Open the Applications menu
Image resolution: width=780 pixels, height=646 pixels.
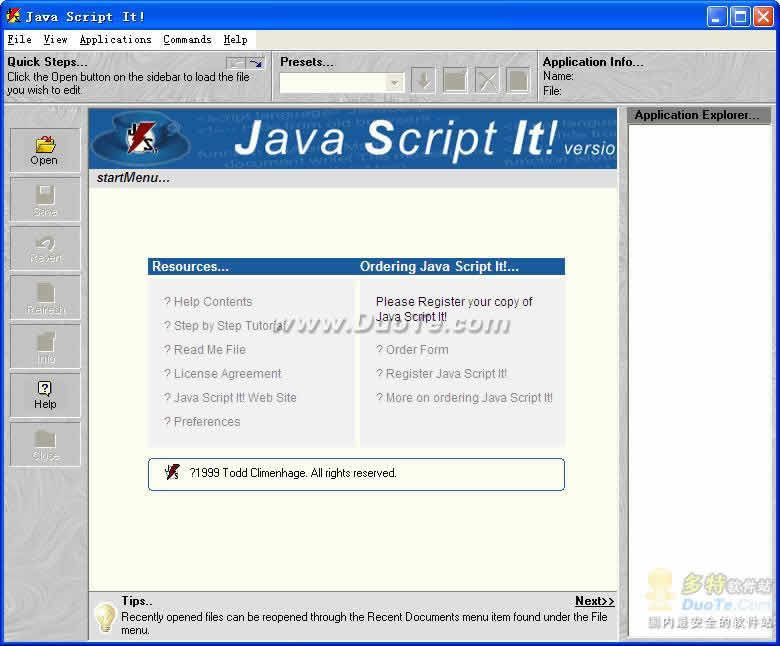[115, 39]
